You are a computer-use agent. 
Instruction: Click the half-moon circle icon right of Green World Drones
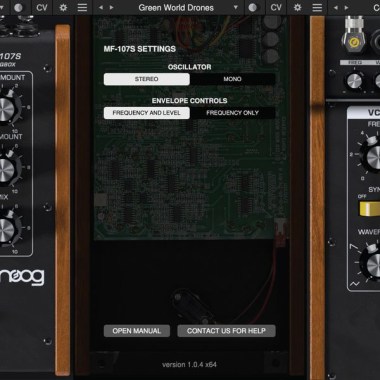(x=253, y=7)
